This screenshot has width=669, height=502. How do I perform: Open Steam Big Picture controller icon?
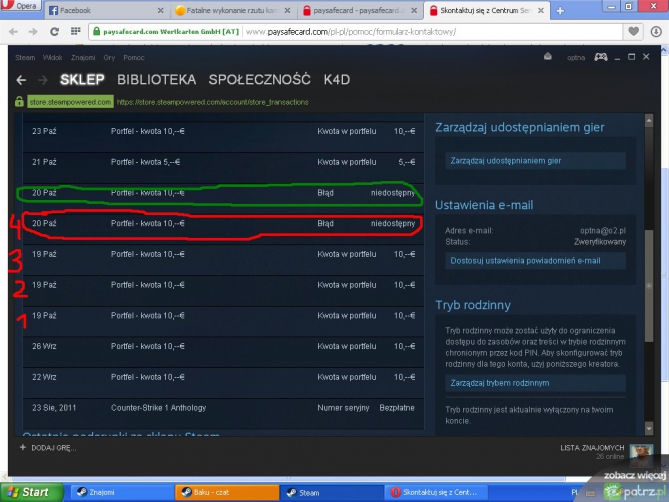tap(600, 58)
